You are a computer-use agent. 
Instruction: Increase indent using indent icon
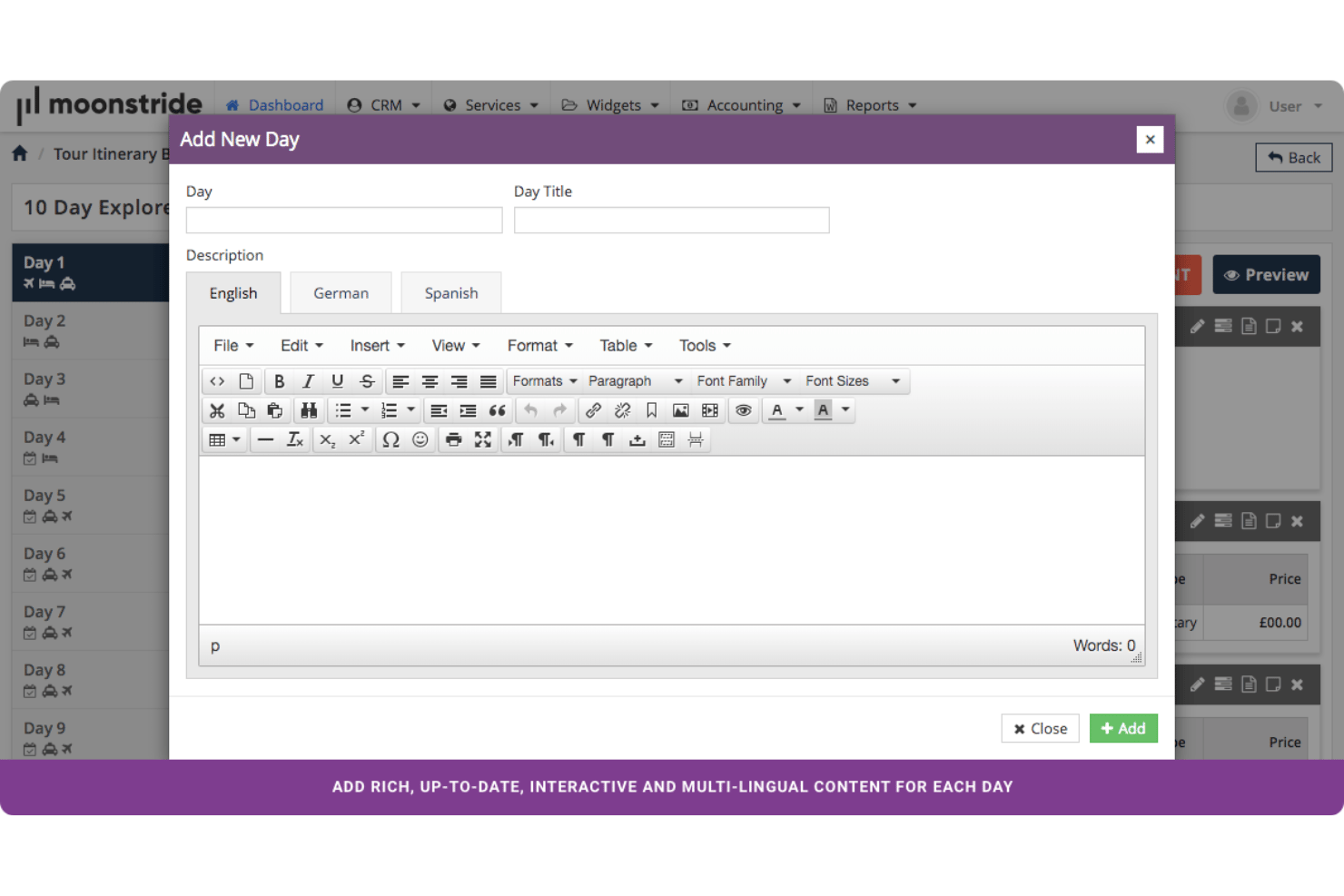coord(468,410)
